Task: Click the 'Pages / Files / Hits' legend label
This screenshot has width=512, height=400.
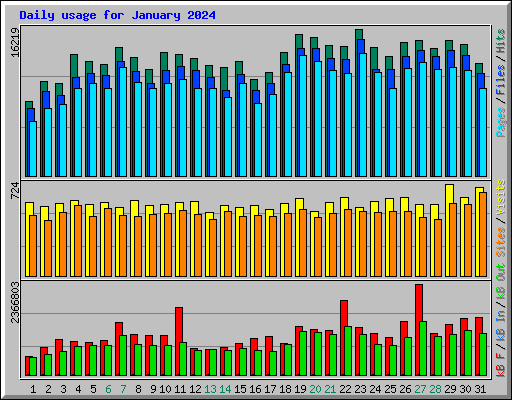Action: (501, 83)
